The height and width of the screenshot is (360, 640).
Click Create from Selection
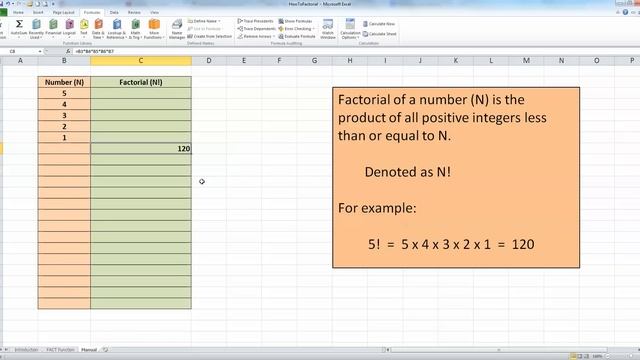pyautogui.click(x=209, y=36)
